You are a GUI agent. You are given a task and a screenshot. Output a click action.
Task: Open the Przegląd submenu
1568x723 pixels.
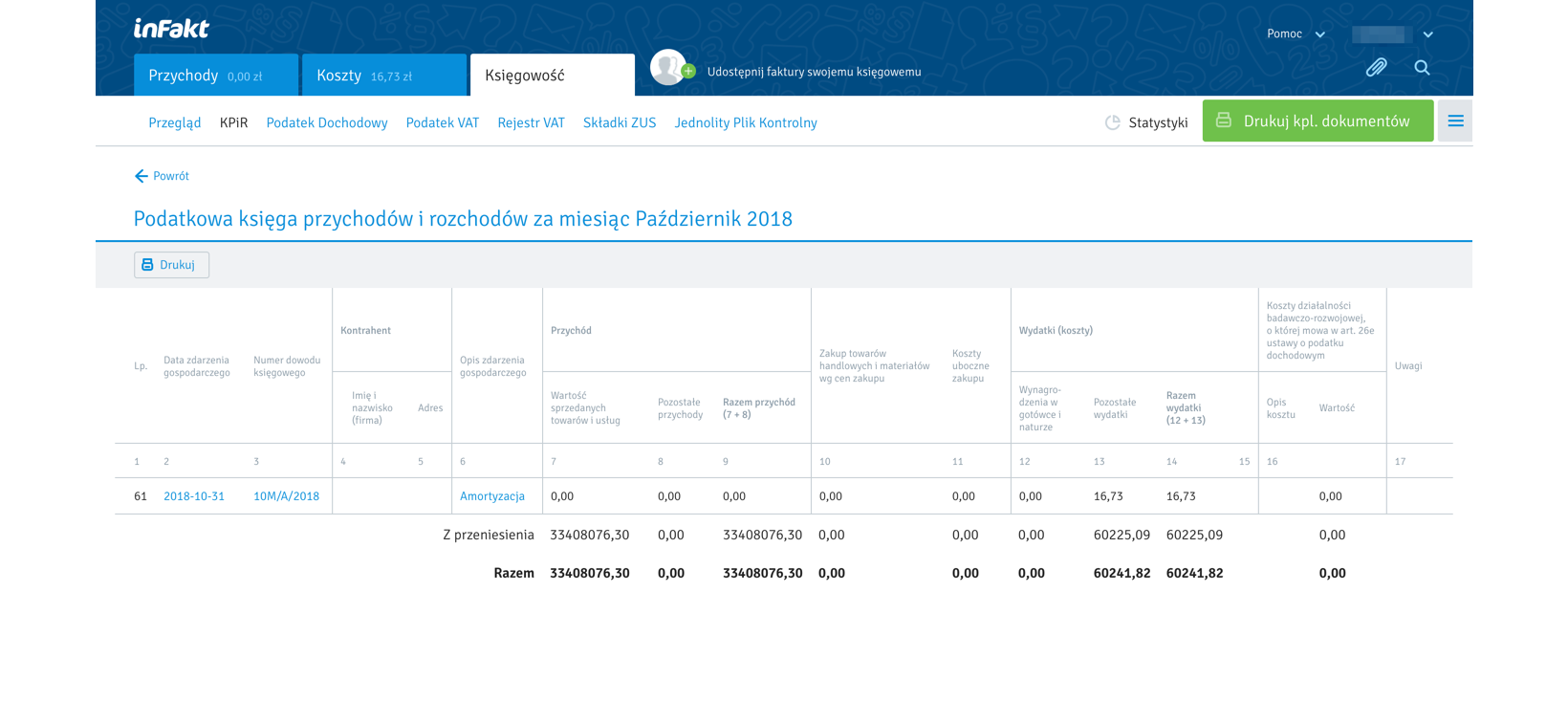pos(175,122)
